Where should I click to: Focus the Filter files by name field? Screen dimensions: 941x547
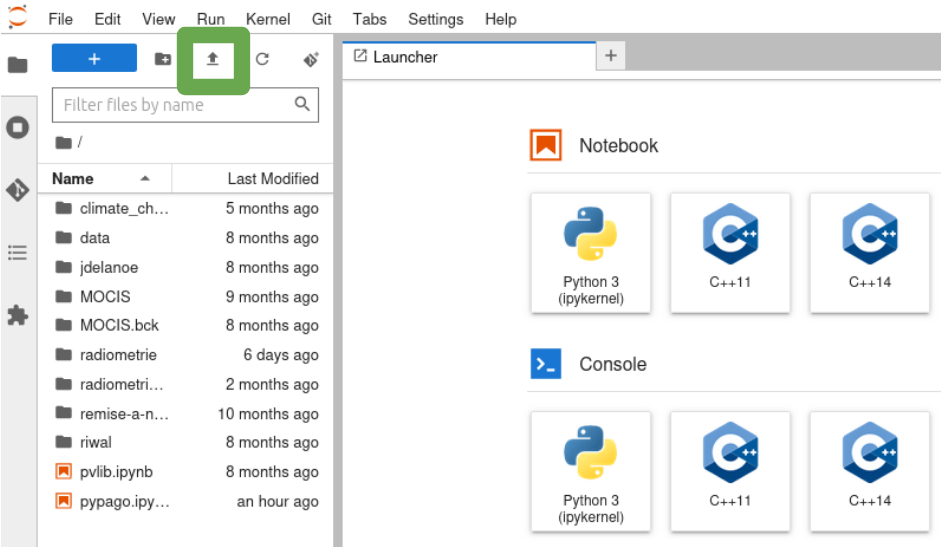185,105
